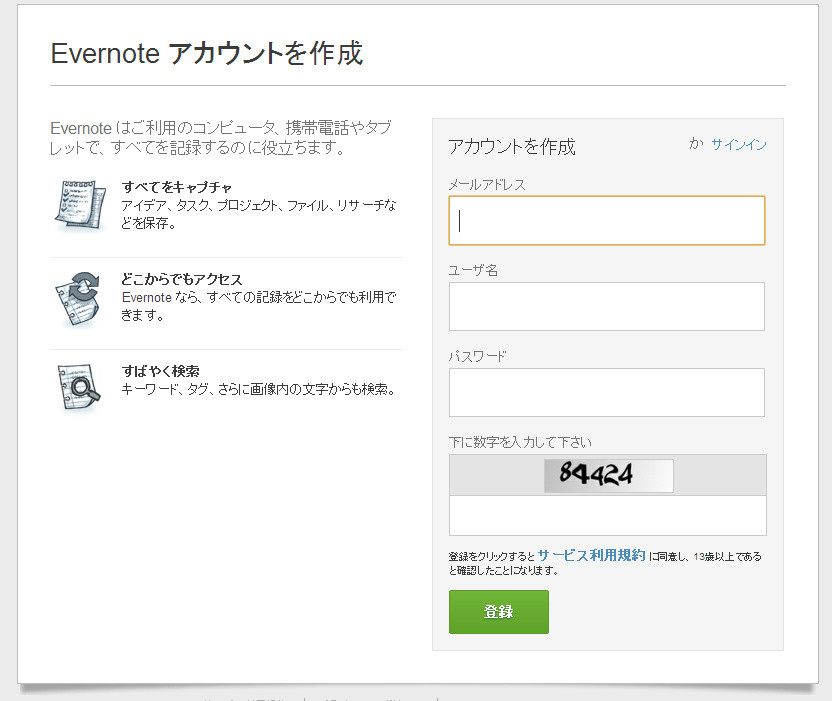Image resolution: width=832 pixels, height=701 pixels.
Task: Click the number entry box below the captcha
Action: (x=607, y=515)
